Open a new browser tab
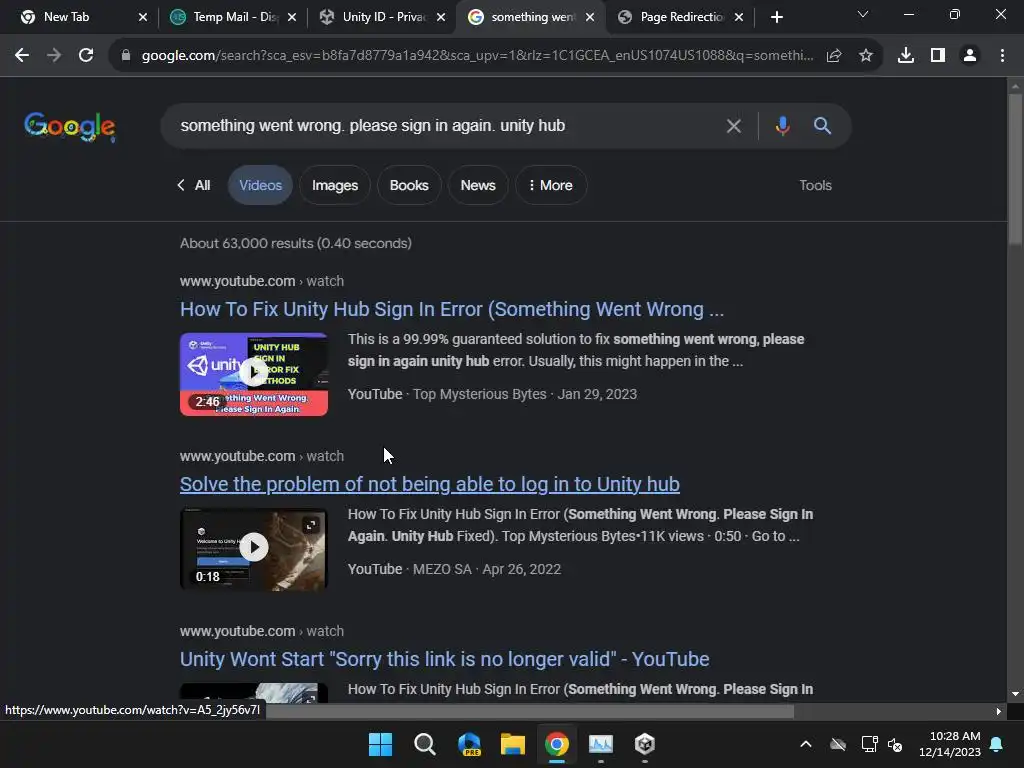1024x768 pixels. (776, 17)
